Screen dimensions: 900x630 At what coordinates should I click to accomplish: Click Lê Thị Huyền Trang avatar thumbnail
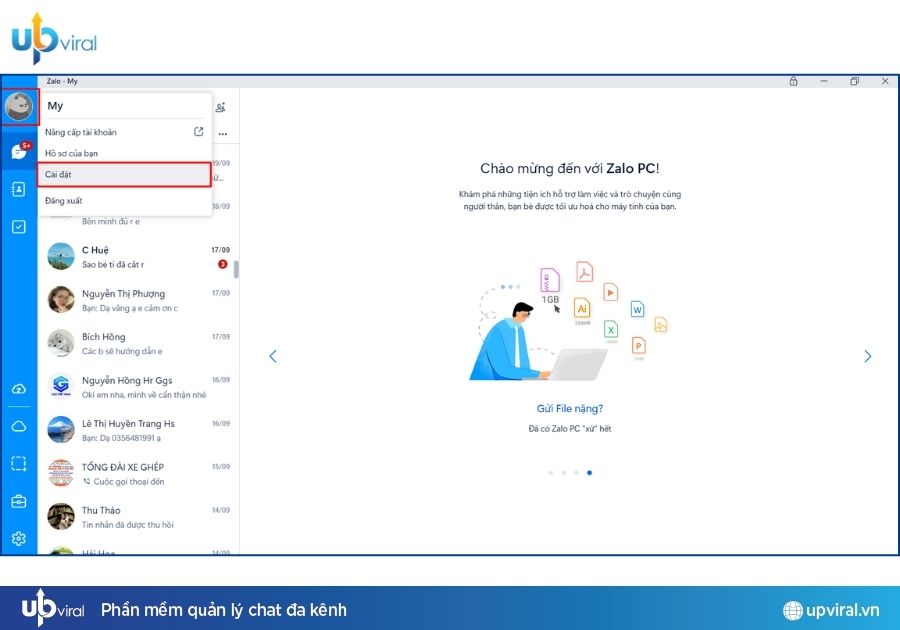[x=61, y=430]
